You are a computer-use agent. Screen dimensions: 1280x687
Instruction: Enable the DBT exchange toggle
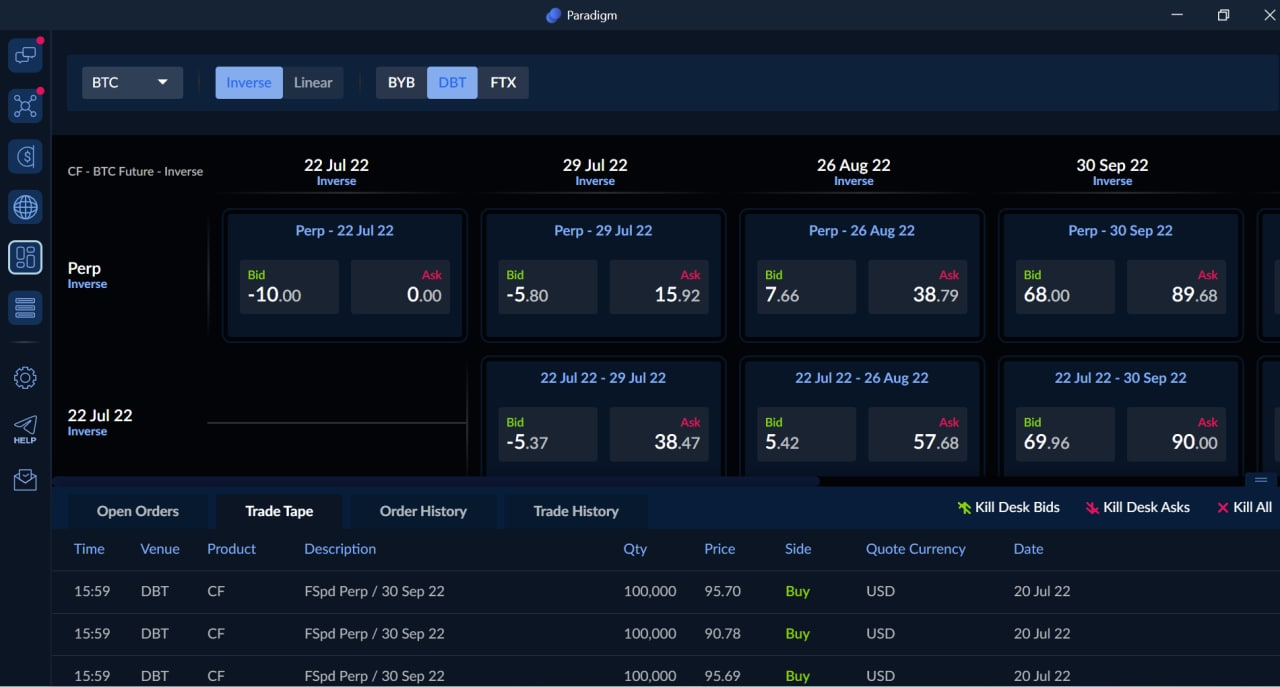click(x=452, y=82)
